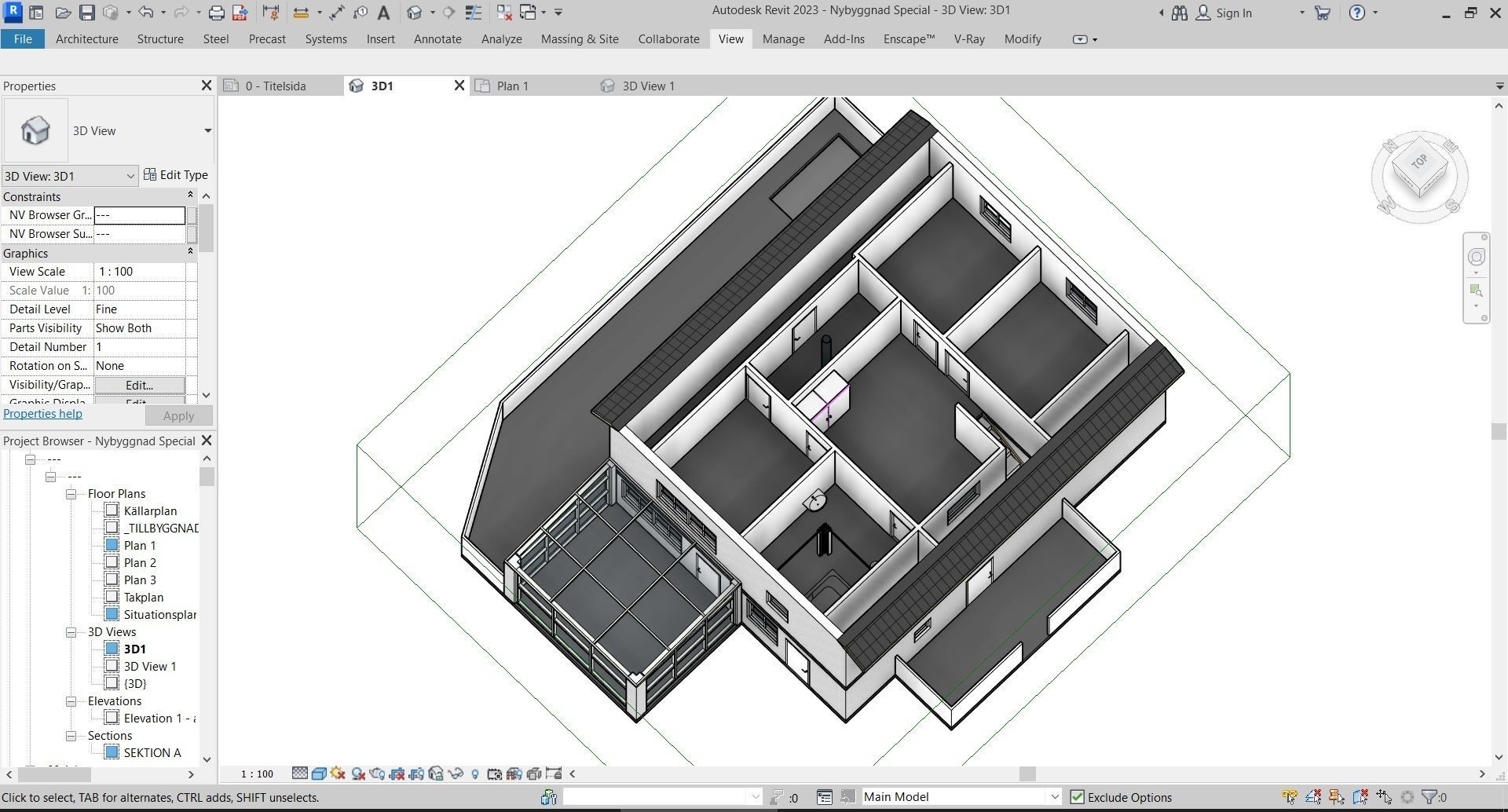Viewport: 1508px width, 812px height.
Task: Toggle the Takplan box in browser
Action: [112, 597]
